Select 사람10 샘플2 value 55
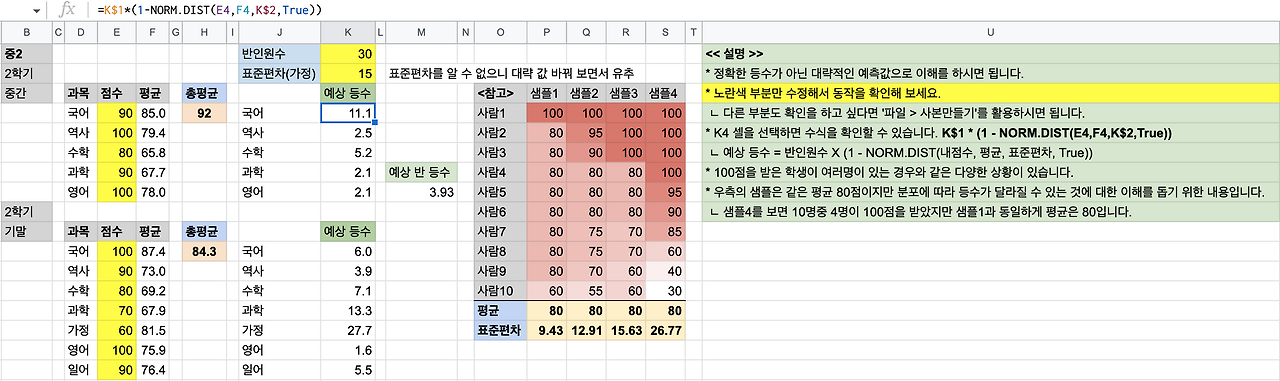 (586, 291)
